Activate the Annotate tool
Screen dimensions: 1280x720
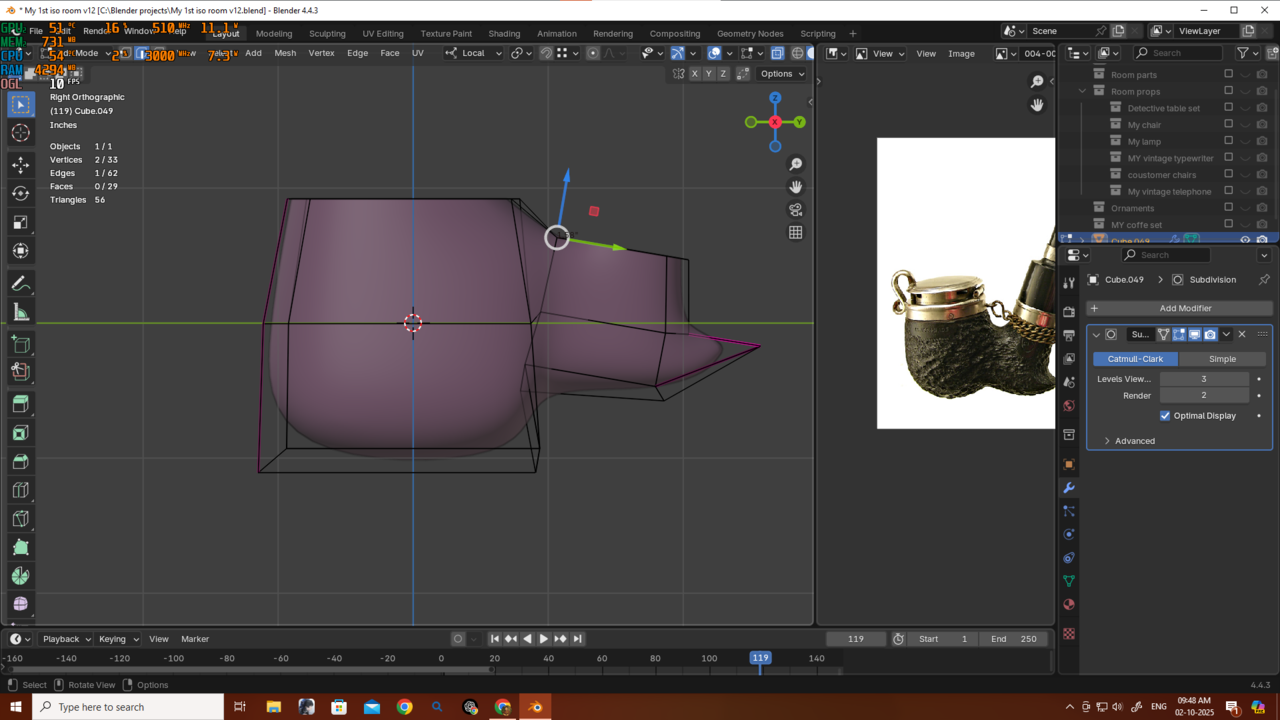pyautogui.click(x=20, y=284)
